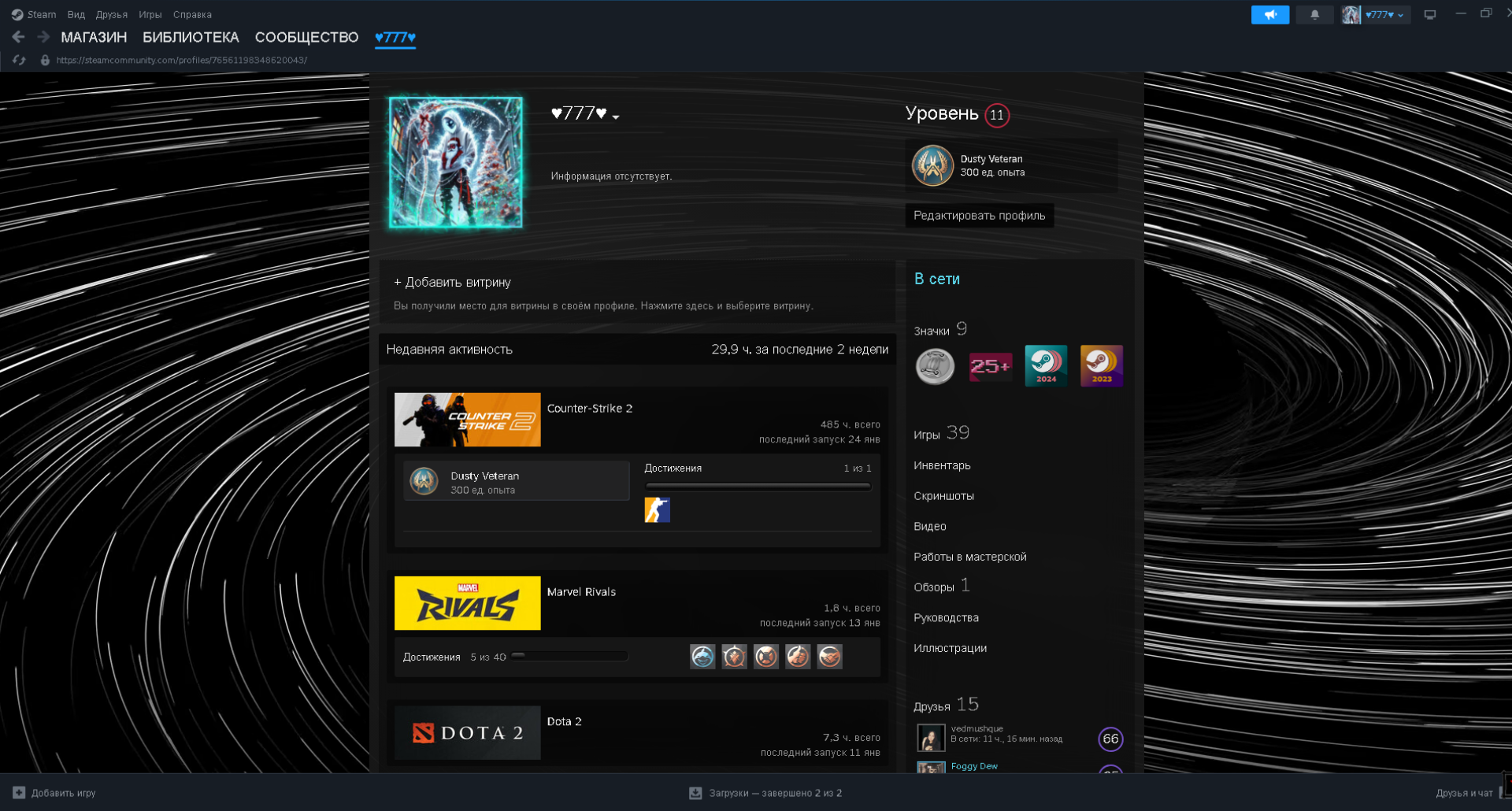Image resolution: width=1512 pixels, height=811 pixels.
Task: Click fifth Marvel Rivals achievement icon
Action: [x=829, y=656]
